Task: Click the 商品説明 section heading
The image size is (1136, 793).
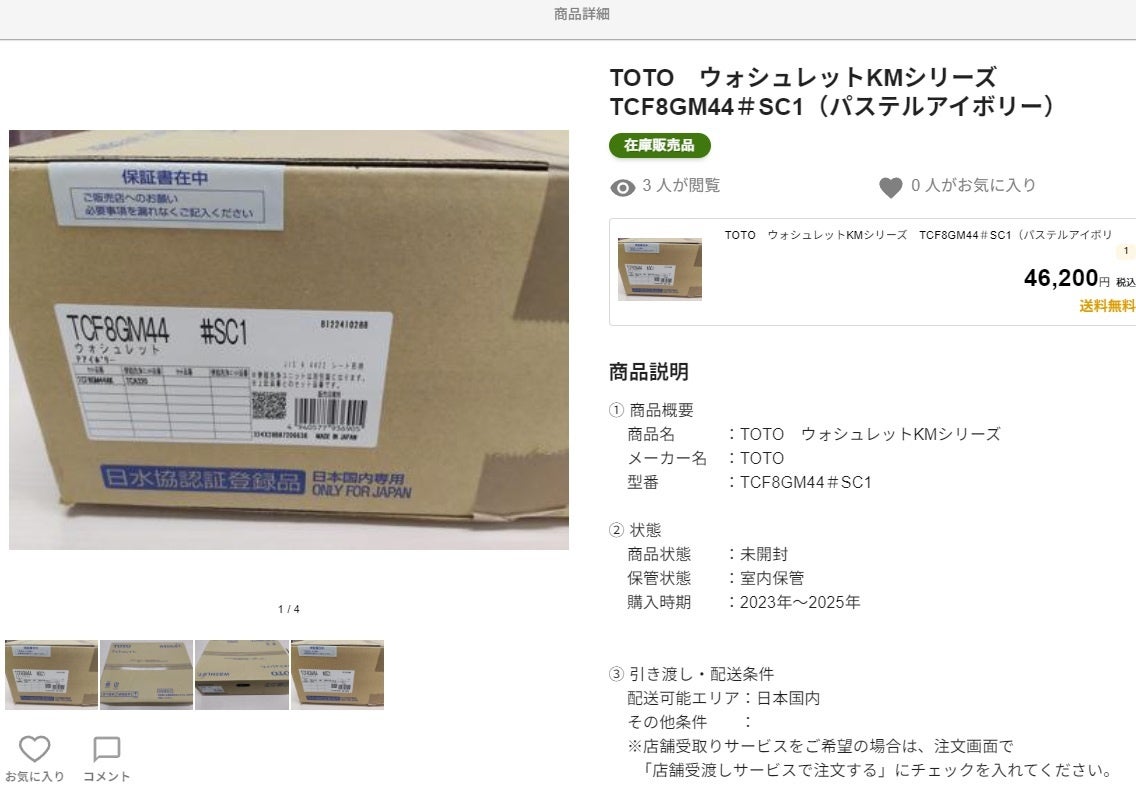Action: 648,372
